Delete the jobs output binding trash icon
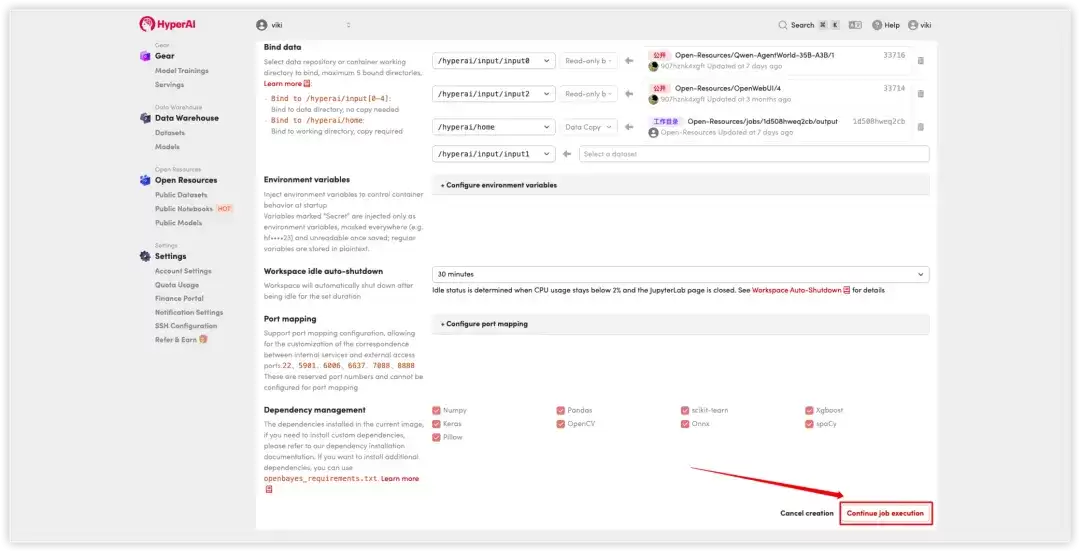Image resolution: width=1080 pixels, height=552 pixels. (920, 127)
